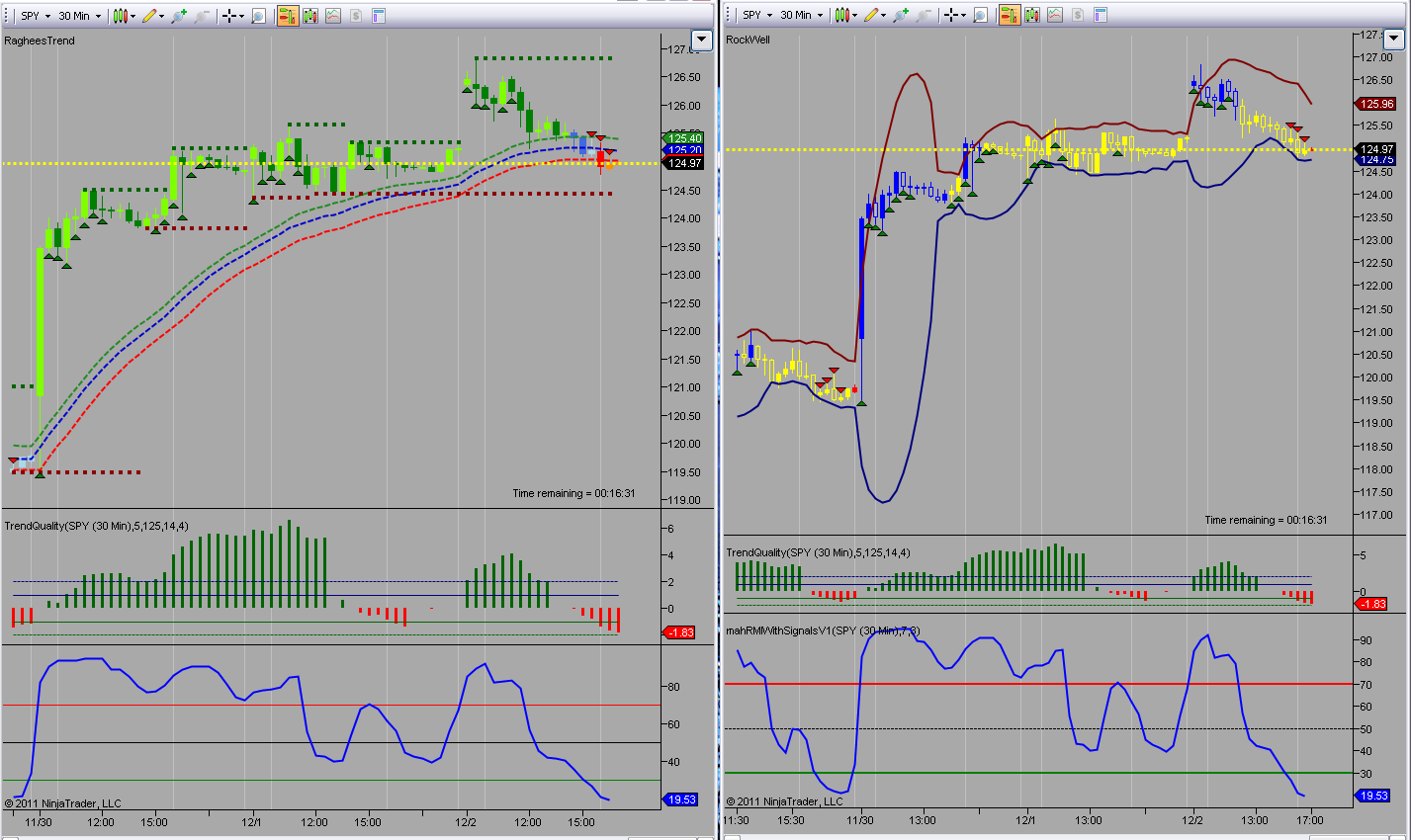Click Zoom Out magnifier in RockWell chart toolbar
This screenshot has height=840, width=1411.
click(924, 15)
